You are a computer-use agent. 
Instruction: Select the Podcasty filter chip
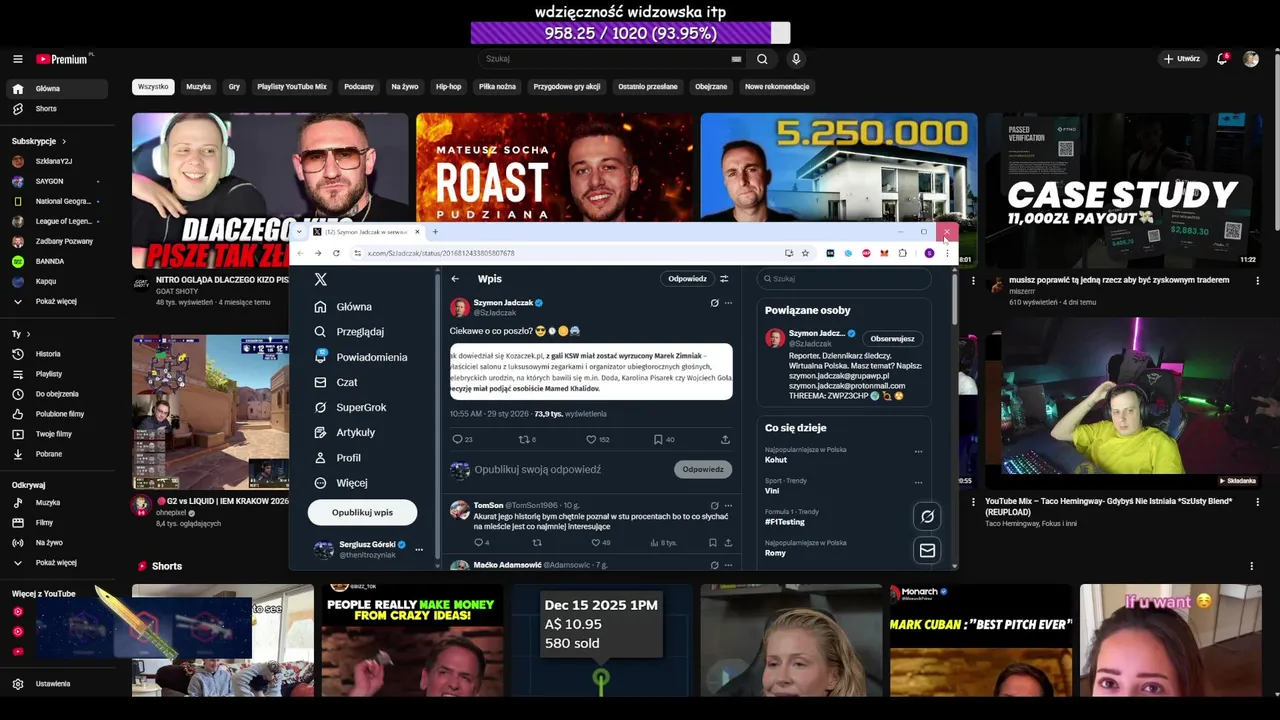[x=359, y=87]
